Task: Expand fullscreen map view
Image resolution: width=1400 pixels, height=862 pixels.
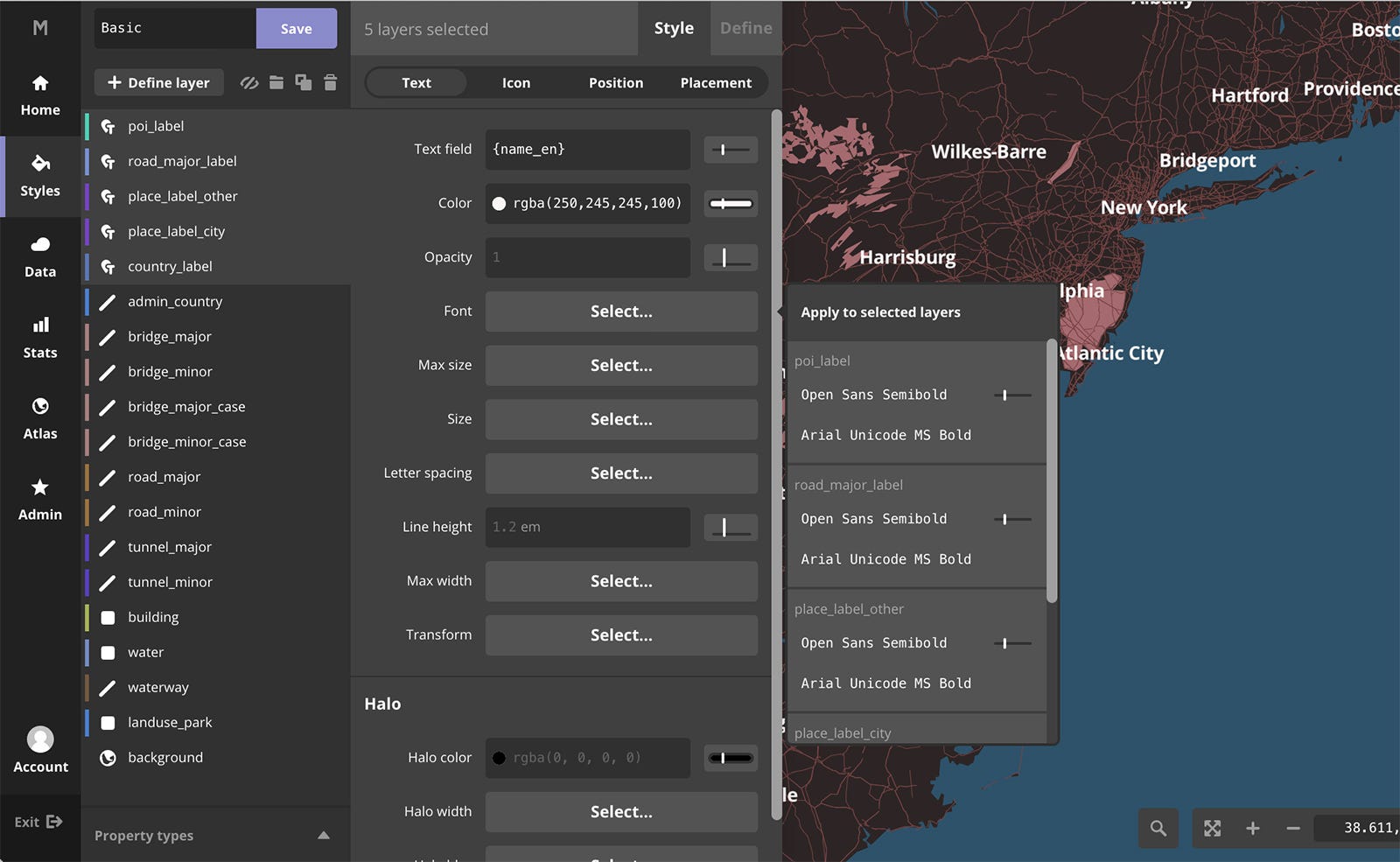Action: tap(1213, 829)
